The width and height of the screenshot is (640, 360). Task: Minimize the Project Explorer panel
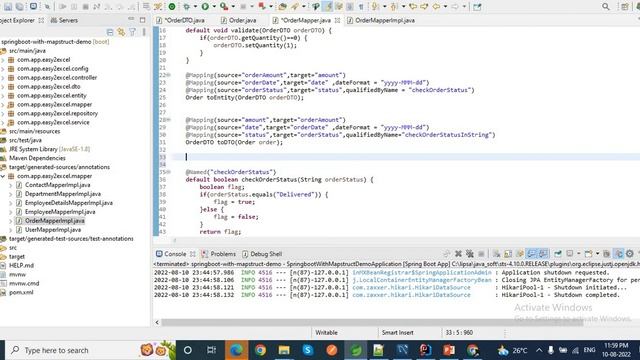[131, 19]
